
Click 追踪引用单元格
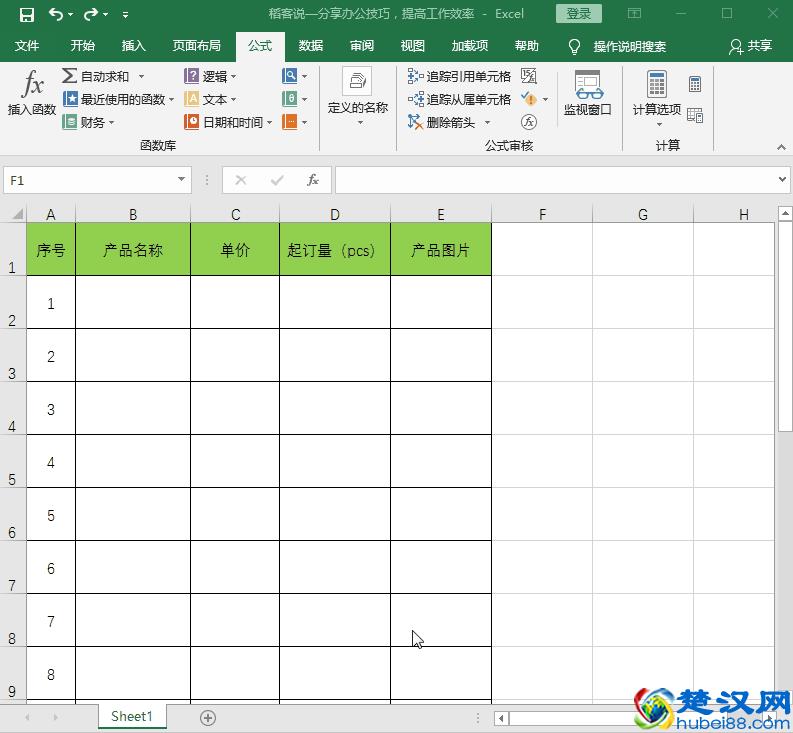(459, 76)
